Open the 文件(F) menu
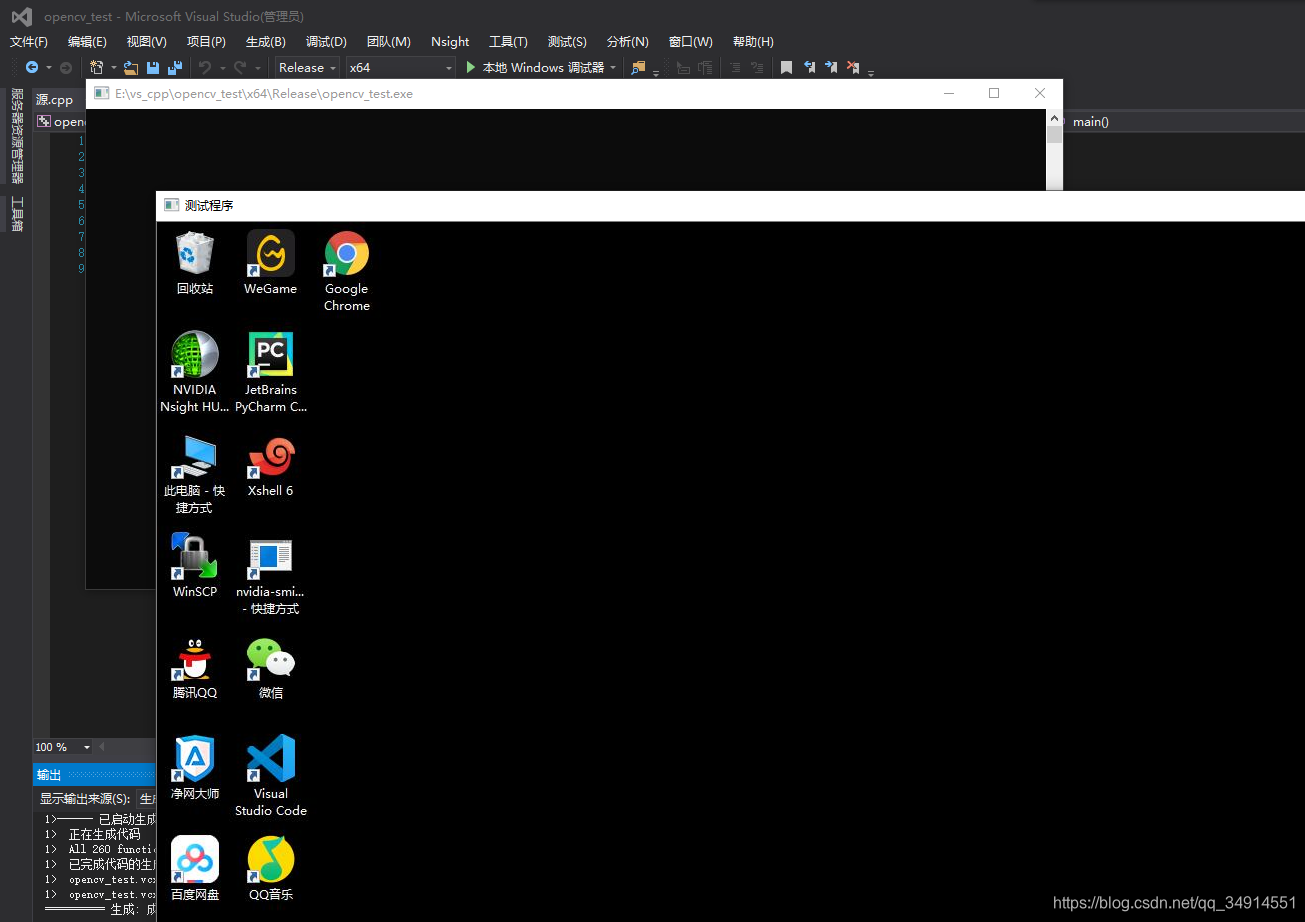 29,42
